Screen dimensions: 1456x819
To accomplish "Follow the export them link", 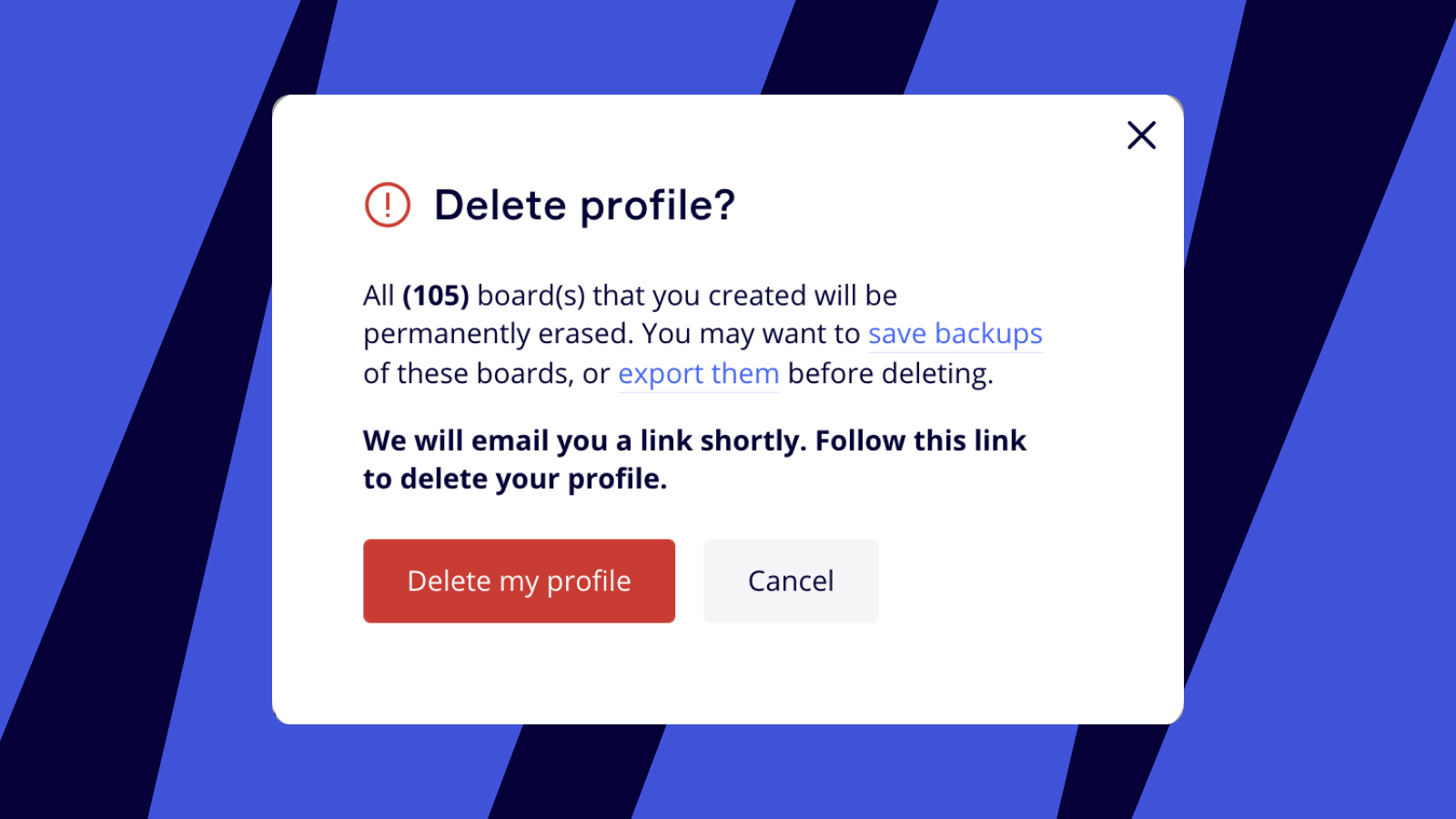I will coord(698,374).
